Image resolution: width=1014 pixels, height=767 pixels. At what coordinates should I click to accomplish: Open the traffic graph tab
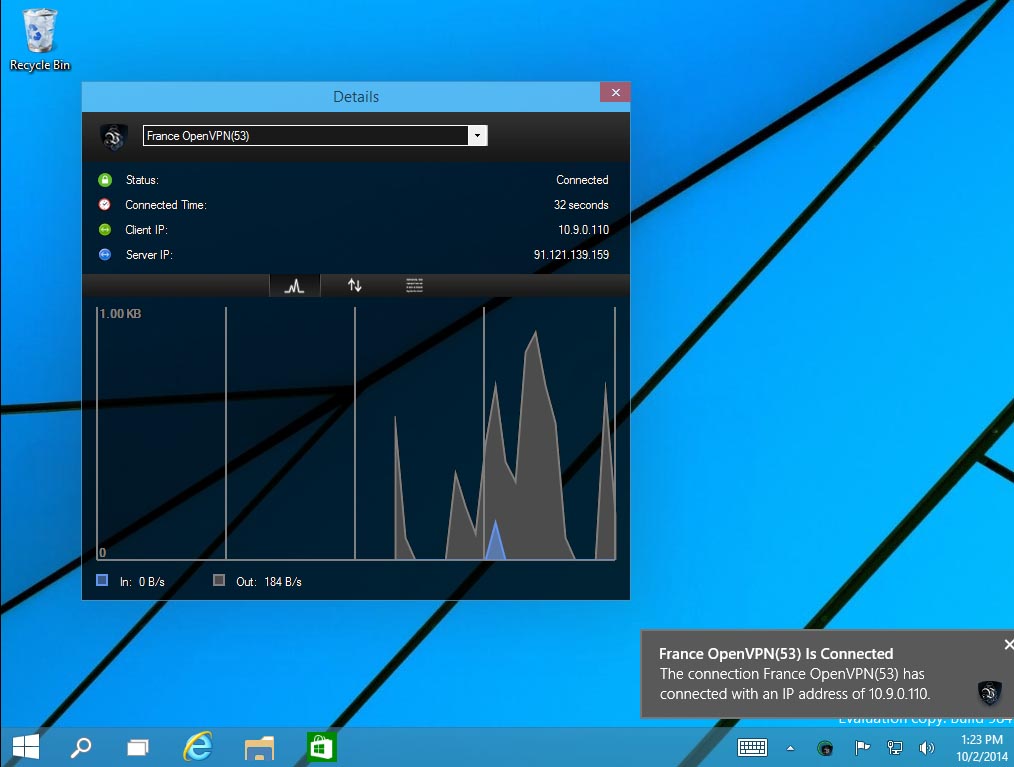[x=294, y=285]
